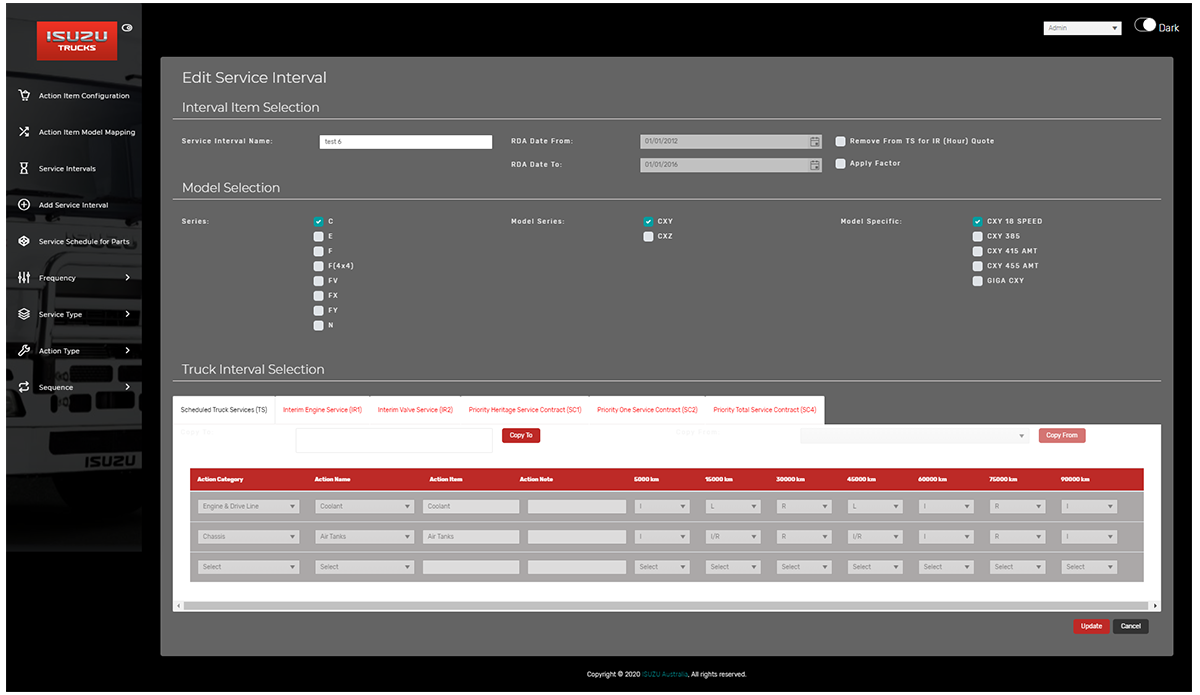This screenshot has height=695, width=1200.
Task: Switch to Interim Engine Service (IR1) tab
Action: (322, 410)
